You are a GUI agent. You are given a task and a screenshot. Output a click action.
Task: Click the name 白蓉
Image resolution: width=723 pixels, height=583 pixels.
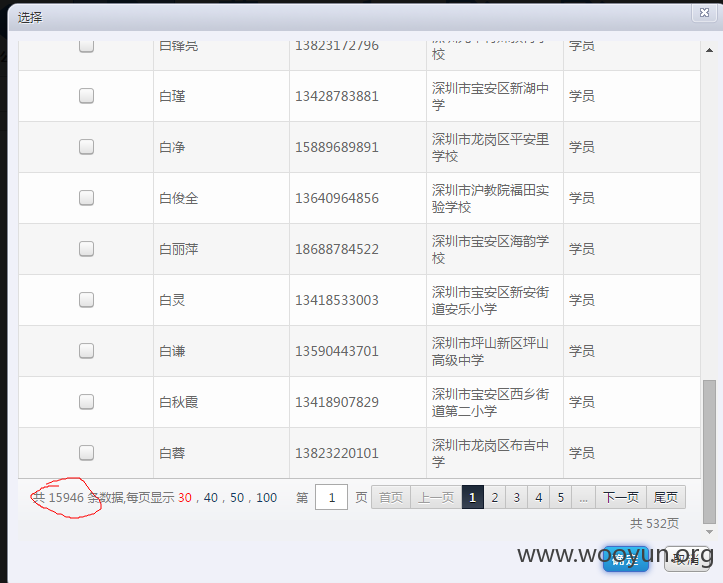pyautogui.click(x=172, y=453)
